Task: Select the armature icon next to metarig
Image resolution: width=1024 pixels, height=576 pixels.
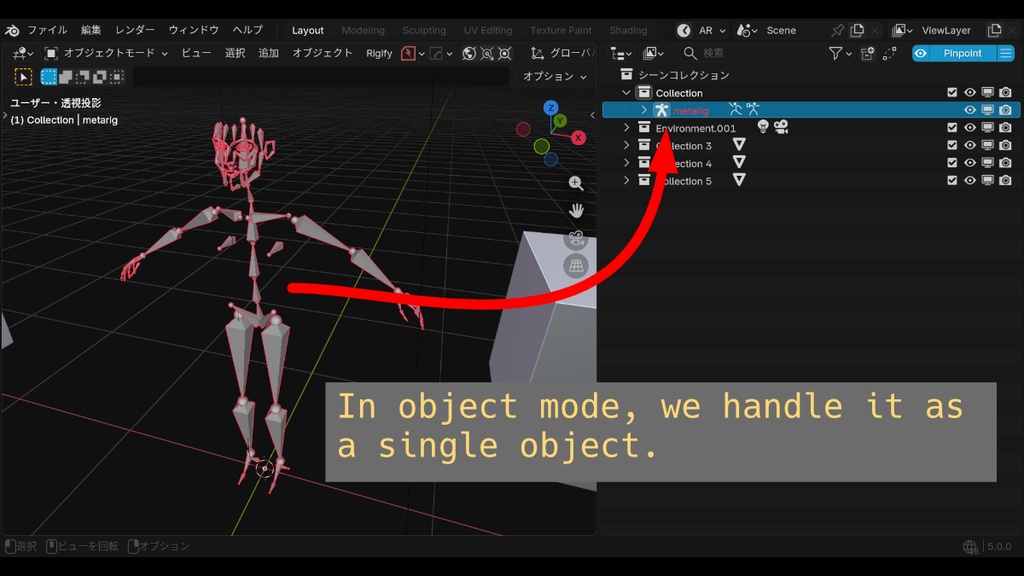Action: click(662, 110)
